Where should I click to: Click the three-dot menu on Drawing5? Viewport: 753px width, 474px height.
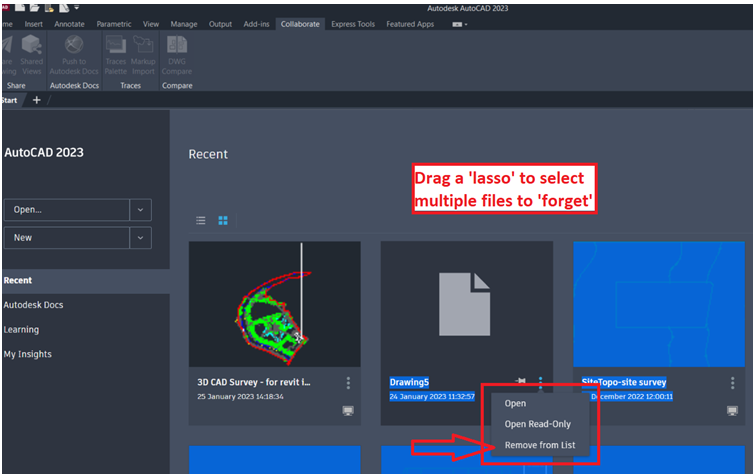pos(540,383)
